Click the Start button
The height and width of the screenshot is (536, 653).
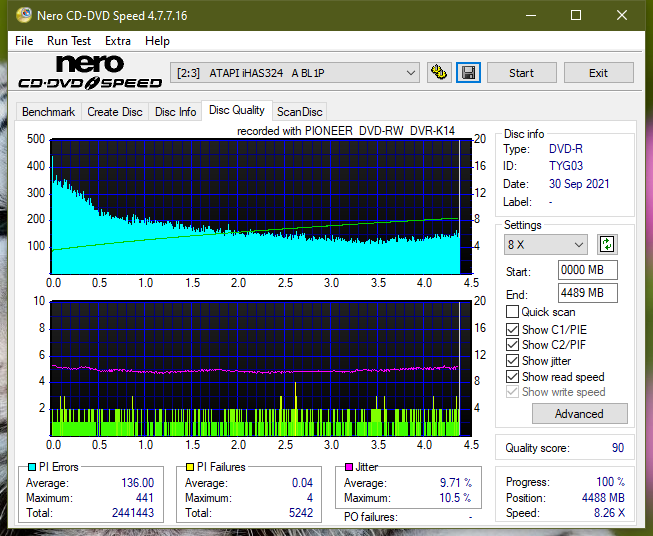point(521,73)
